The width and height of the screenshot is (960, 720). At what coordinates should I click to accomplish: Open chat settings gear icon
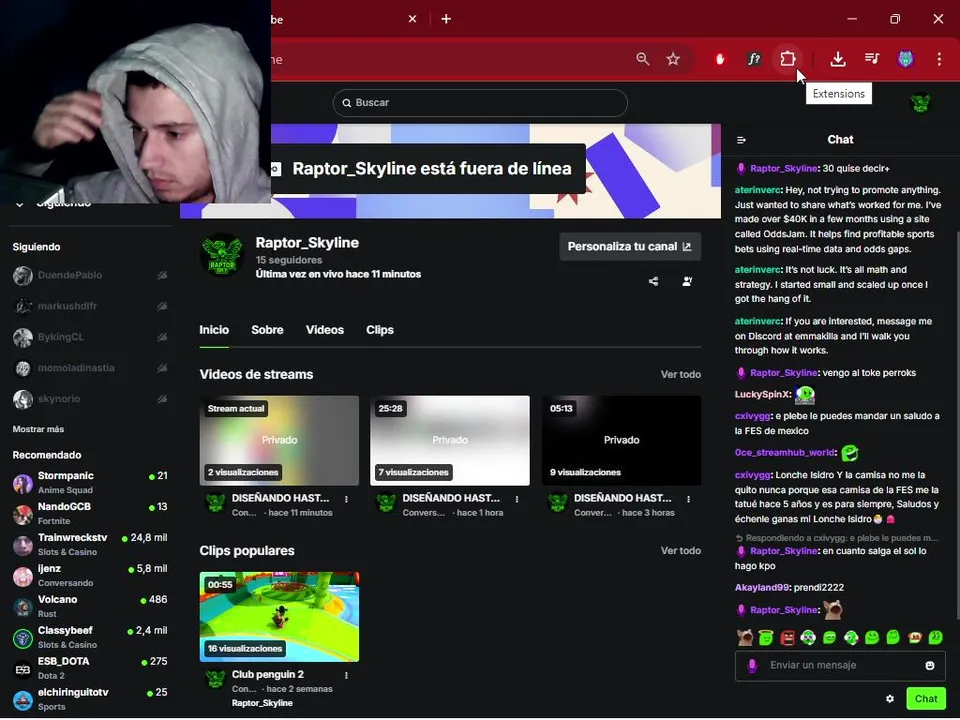890,699
